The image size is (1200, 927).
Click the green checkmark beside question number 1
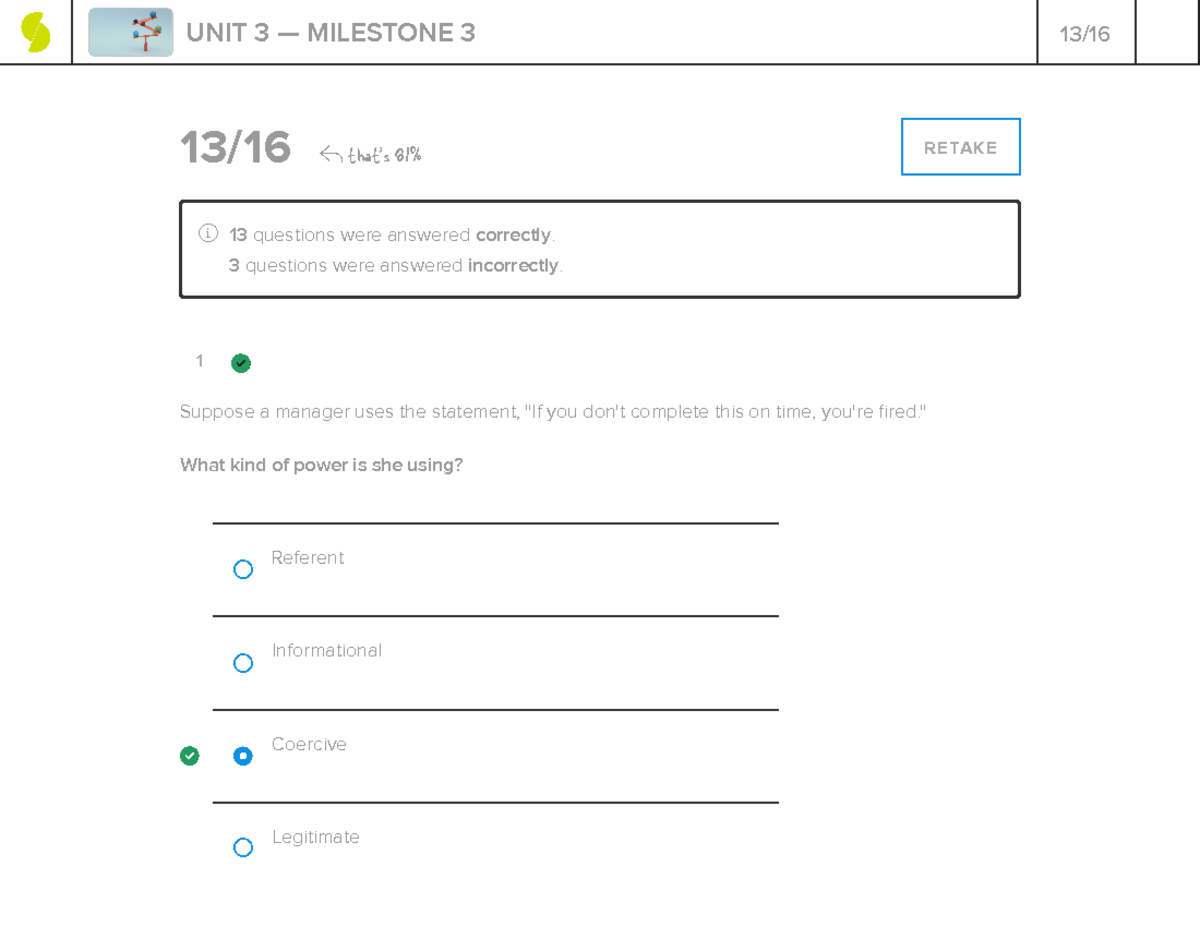click(240, 363)
